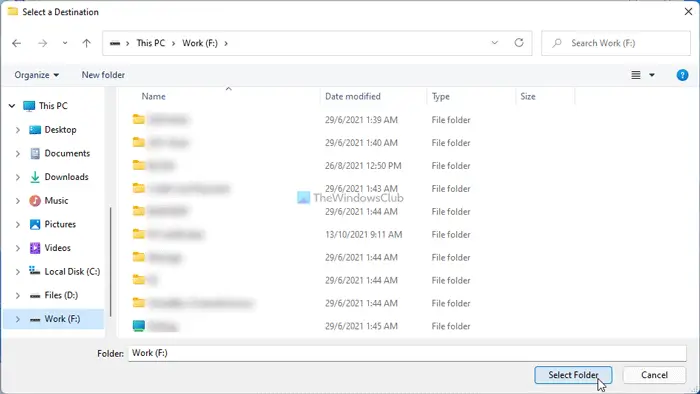Viewport: 700px width, 394px height.
Task: Expand the Downloads tree node
Action: tap(18, 177)
